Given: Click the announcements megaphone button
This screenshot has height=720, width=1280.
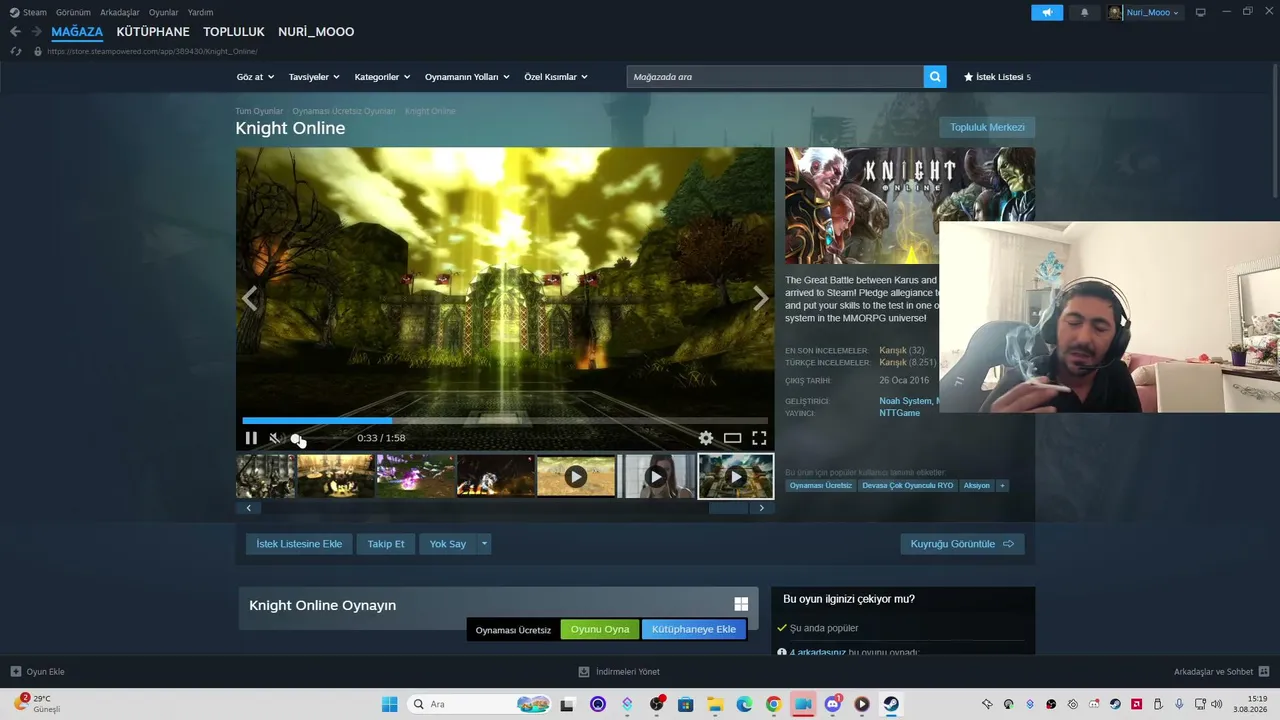Looking at the screenshot, I should point(1047,13).
